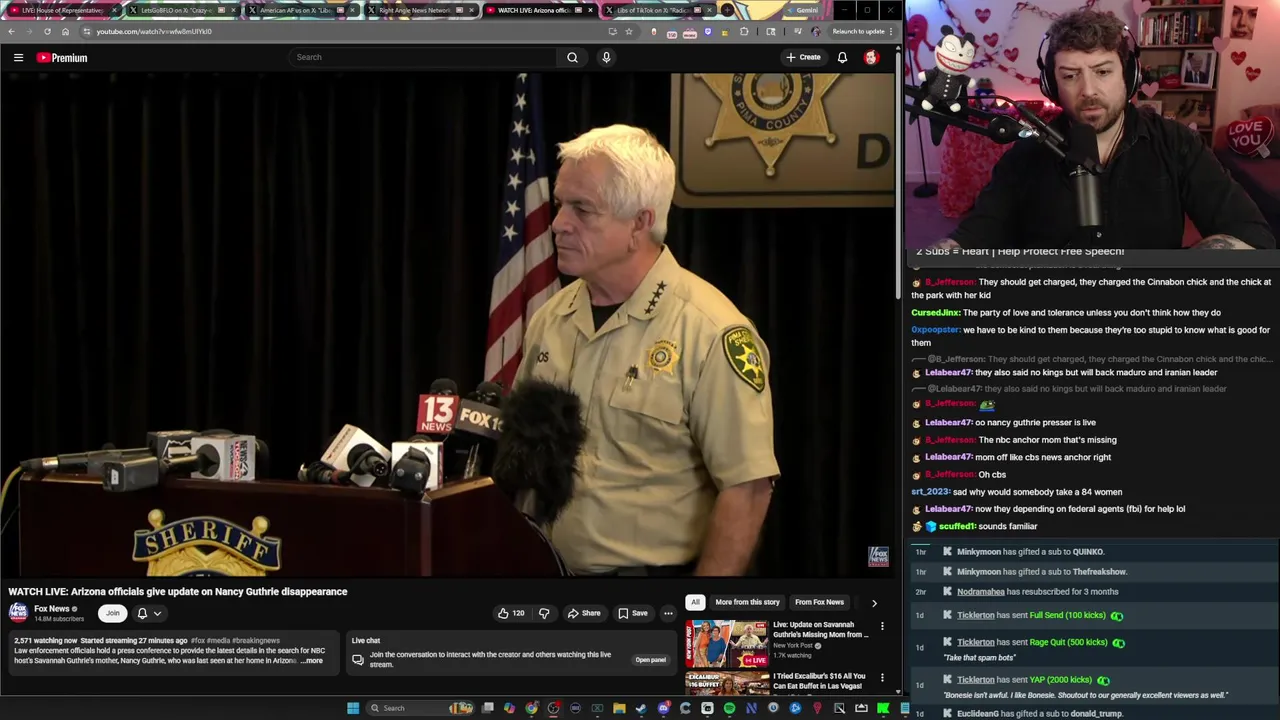Viewport: 1280px width, 720px height.
Task: Share the video
Action: (x=583, y=613)
